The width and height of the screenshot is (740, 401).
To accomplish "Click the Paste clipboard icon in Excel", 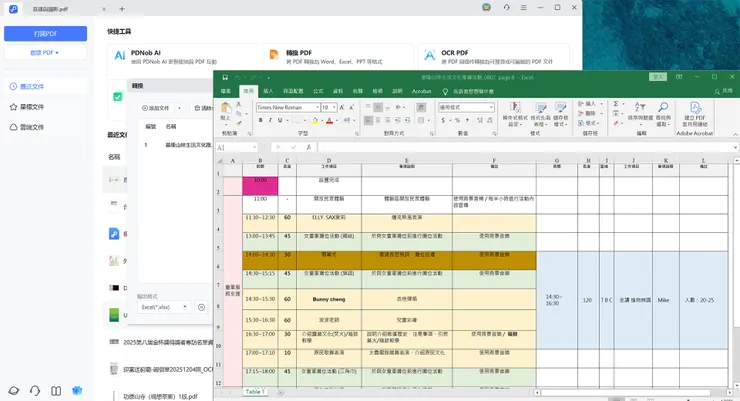I will (226, 108).
